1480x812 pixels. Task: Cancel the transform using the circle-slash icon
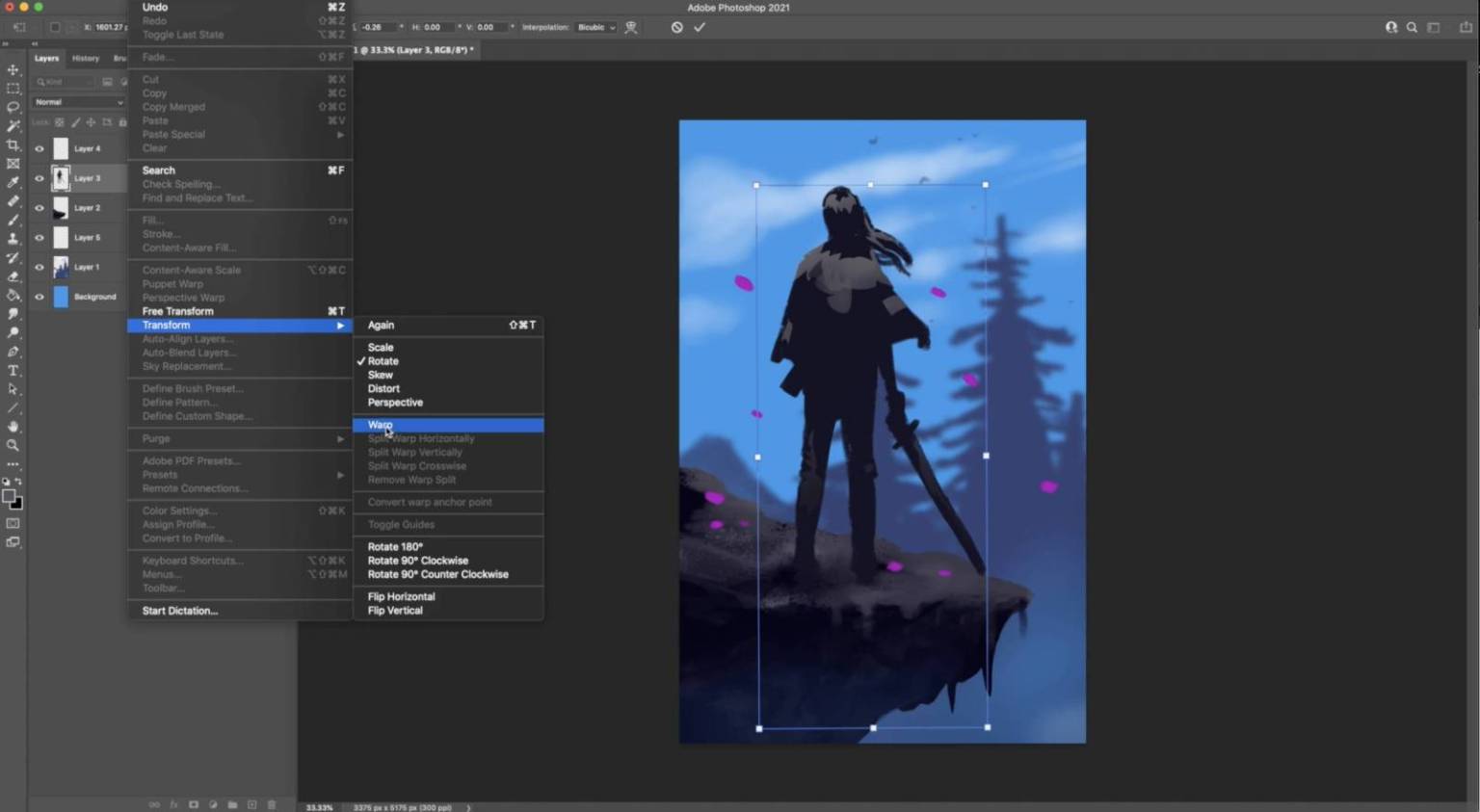[x=677, y=27]
